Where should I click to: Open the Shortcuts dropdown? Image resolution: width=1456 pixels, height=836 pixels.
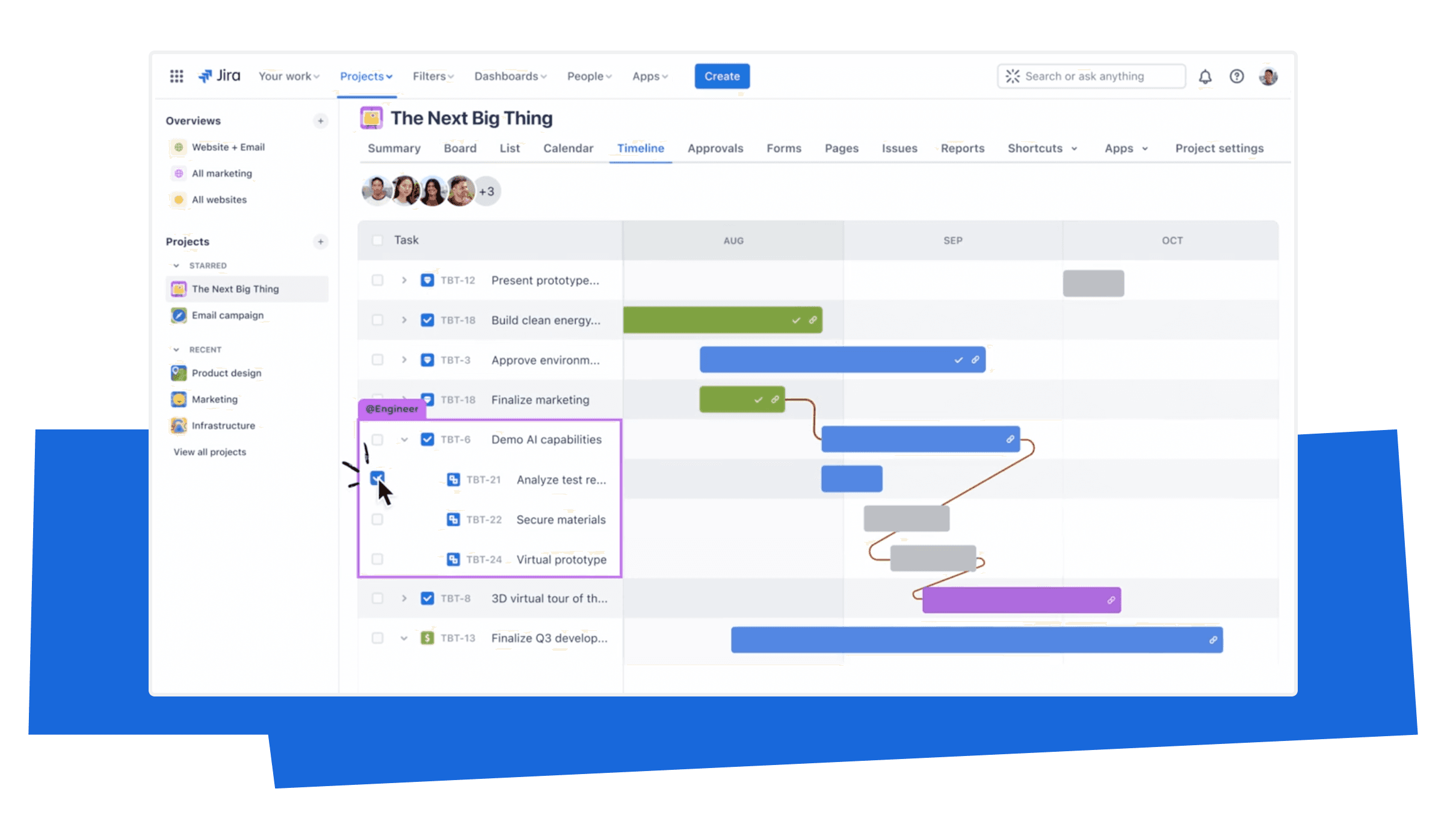pyautogui.click(x=1043, y=149)
